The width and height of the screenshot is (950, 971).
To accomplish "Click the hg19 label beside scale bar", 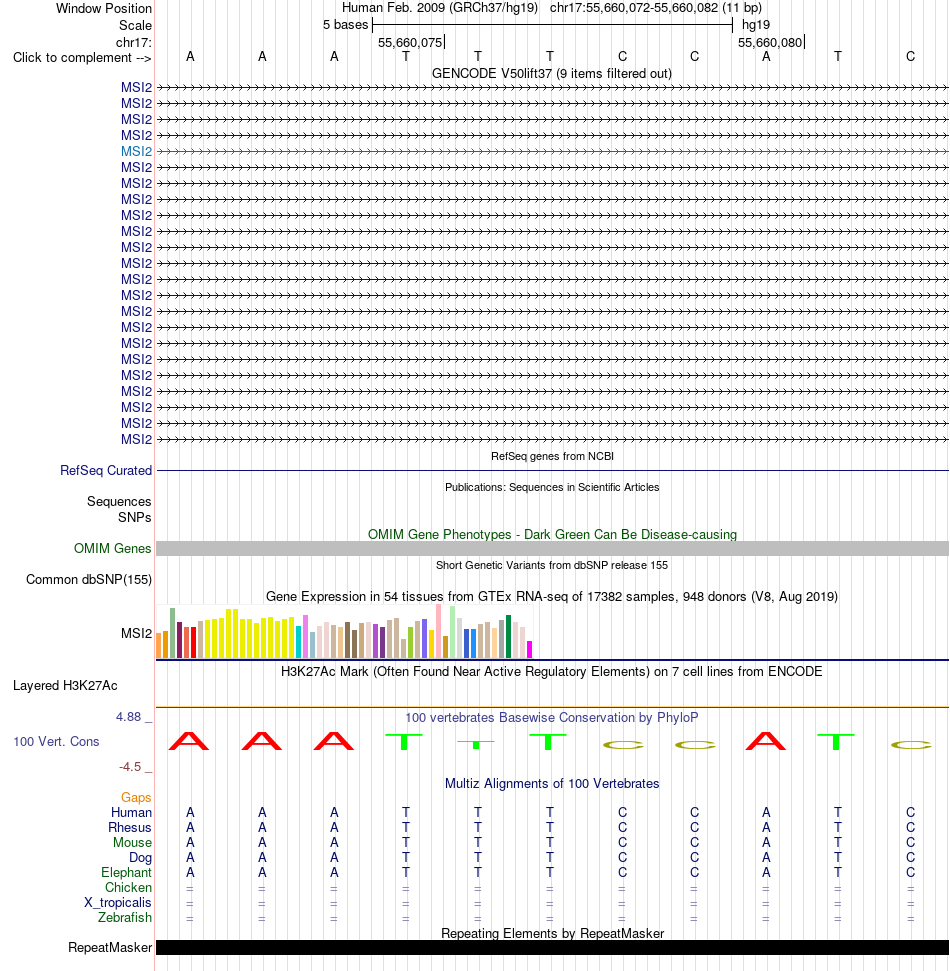I will tap(756, 25).
